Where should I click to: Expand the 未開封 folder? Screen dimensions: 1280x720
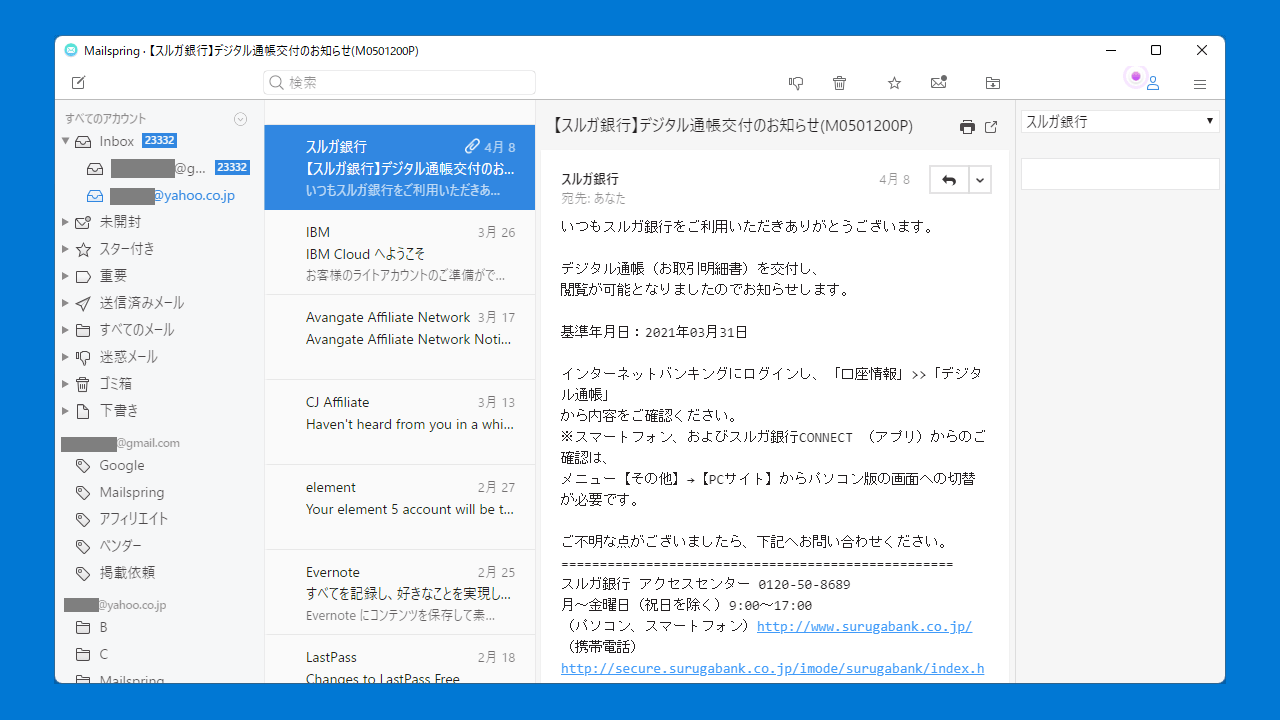(66, 222)
